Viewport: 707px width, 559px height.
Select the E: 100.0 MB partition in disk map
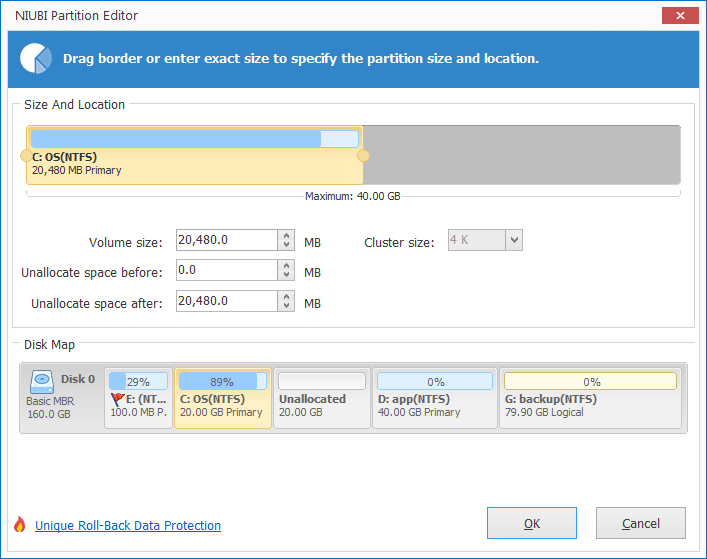point(138,398)
